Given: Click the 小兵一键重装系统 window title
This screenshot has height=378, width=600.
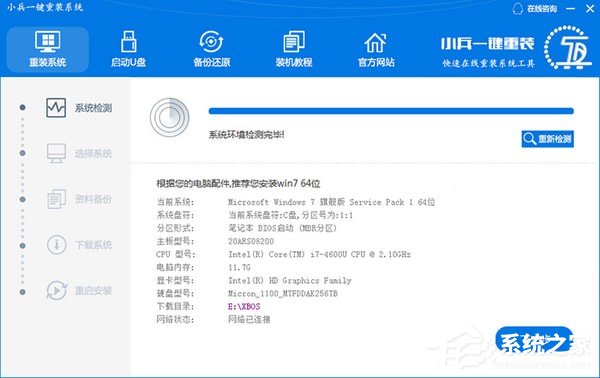Looking at the screenshot, I should (x=45, y=7).
